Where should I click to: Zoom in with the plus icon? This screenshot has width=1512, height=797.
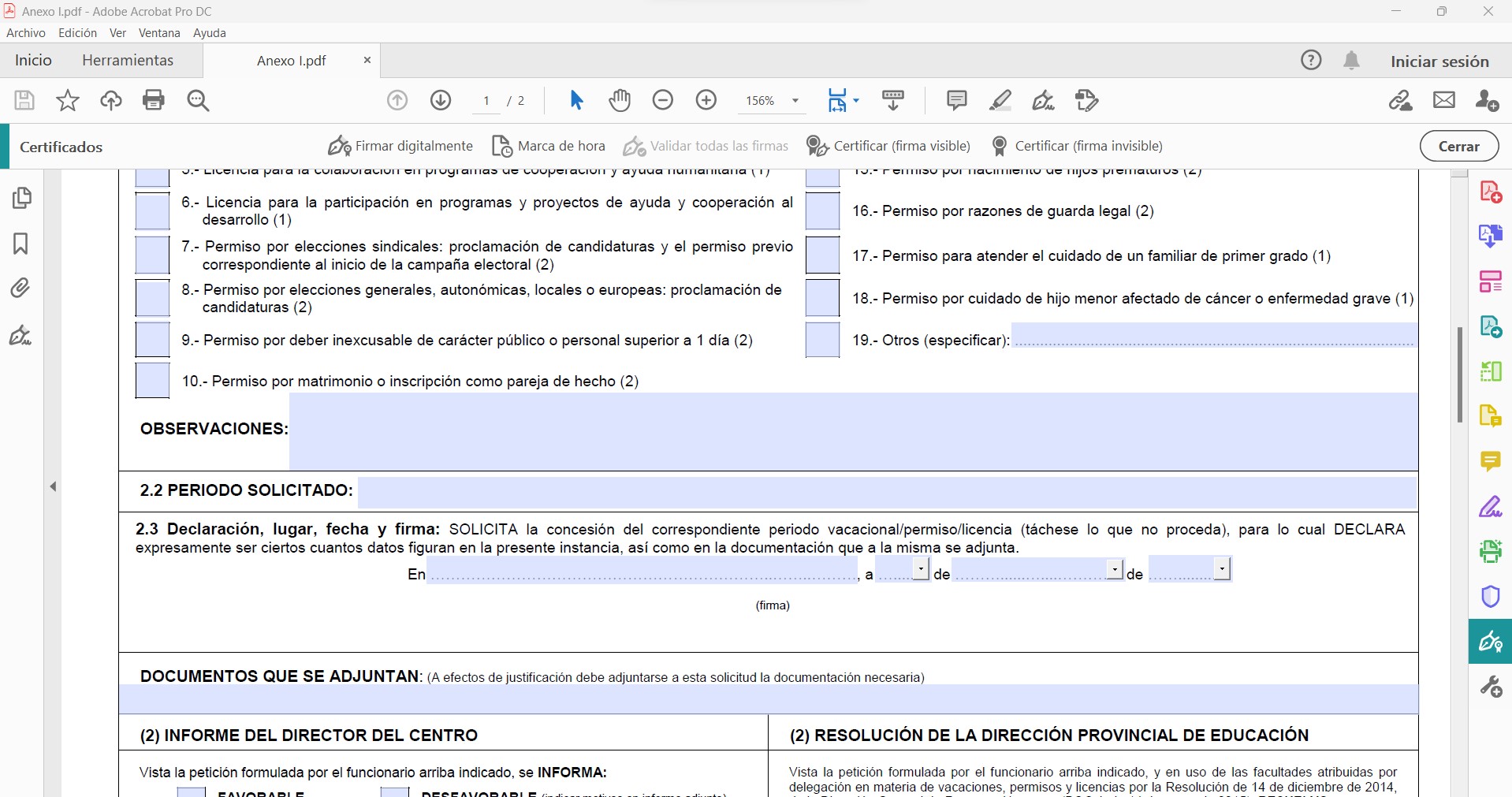[706, 100]
